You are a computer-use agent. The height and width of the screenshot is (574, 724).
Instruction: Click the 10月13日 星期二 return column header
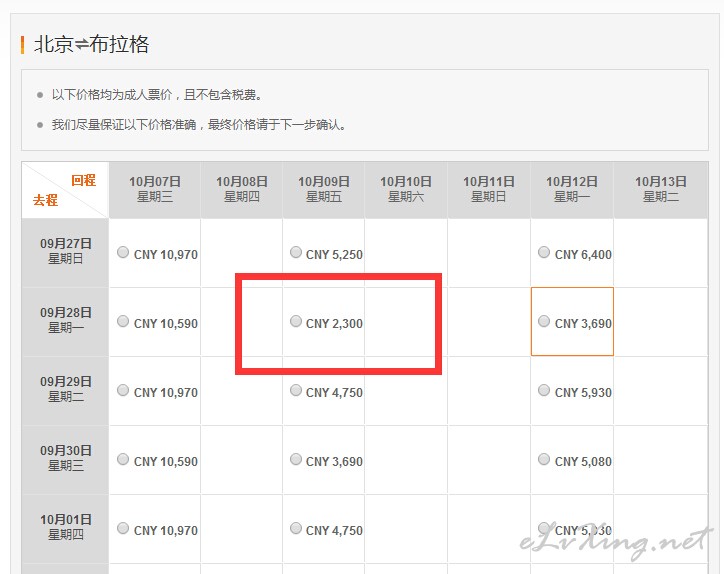tap(660, 189)
